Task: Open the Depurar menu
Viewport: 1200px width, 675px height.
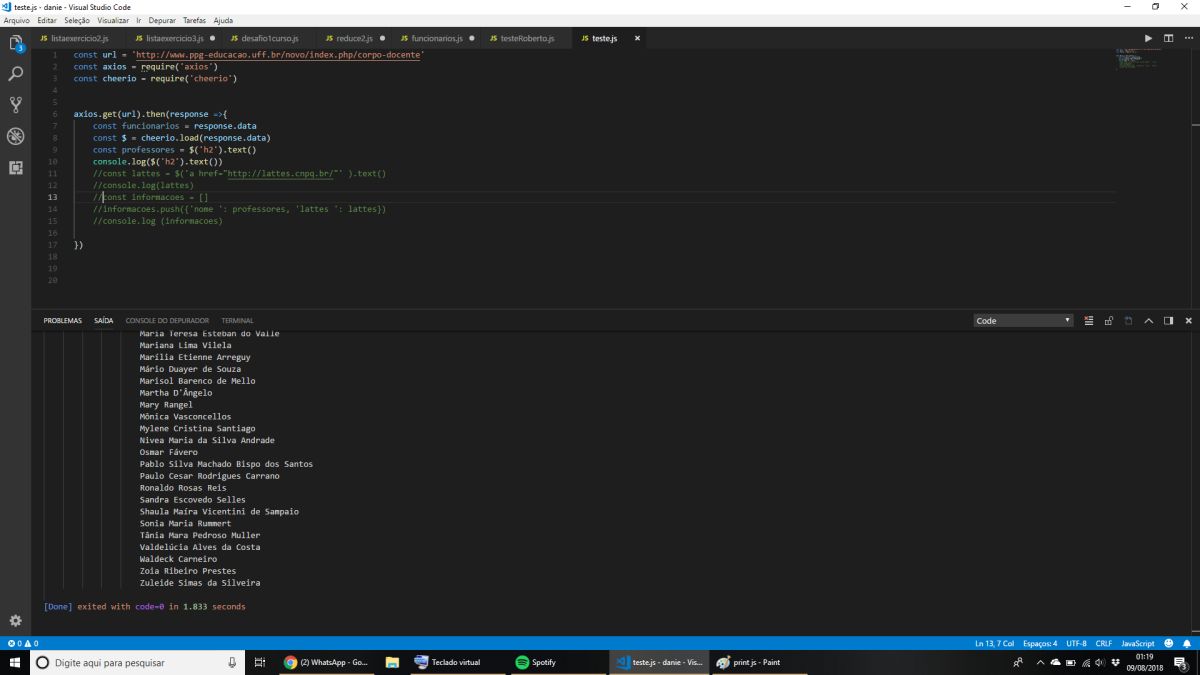Action: click(162, 20)
